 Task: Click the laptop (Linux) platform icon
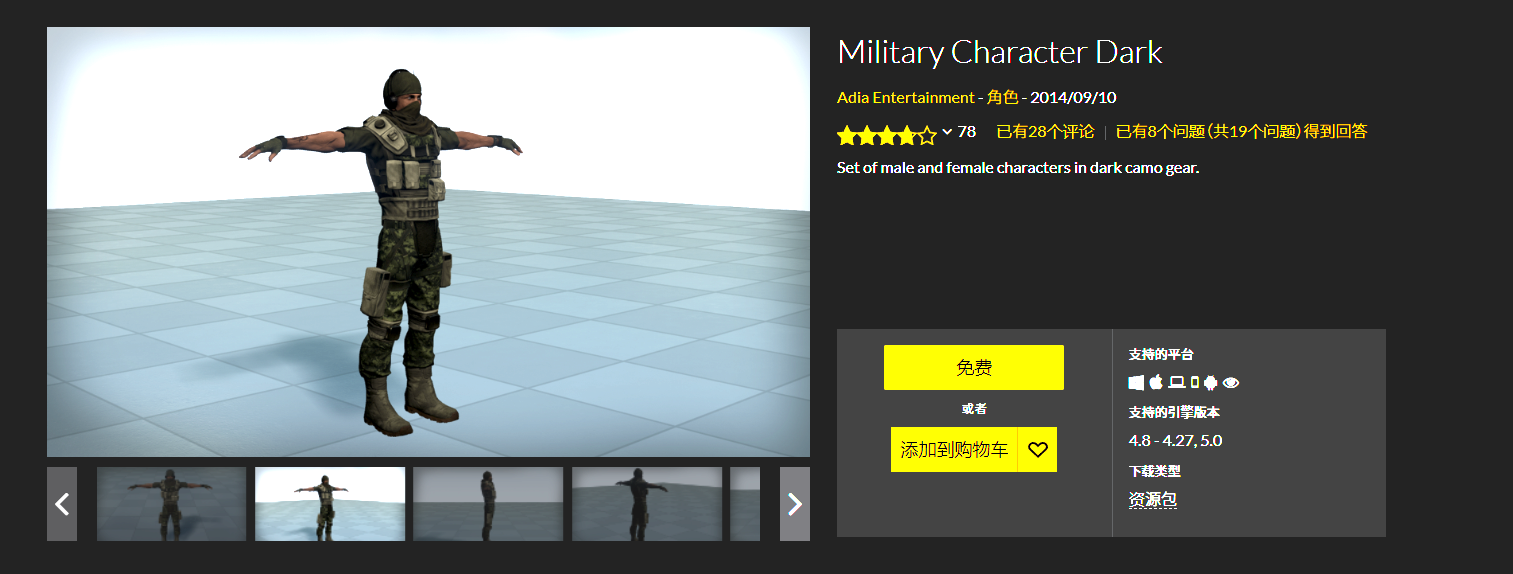click(1177, 382)
